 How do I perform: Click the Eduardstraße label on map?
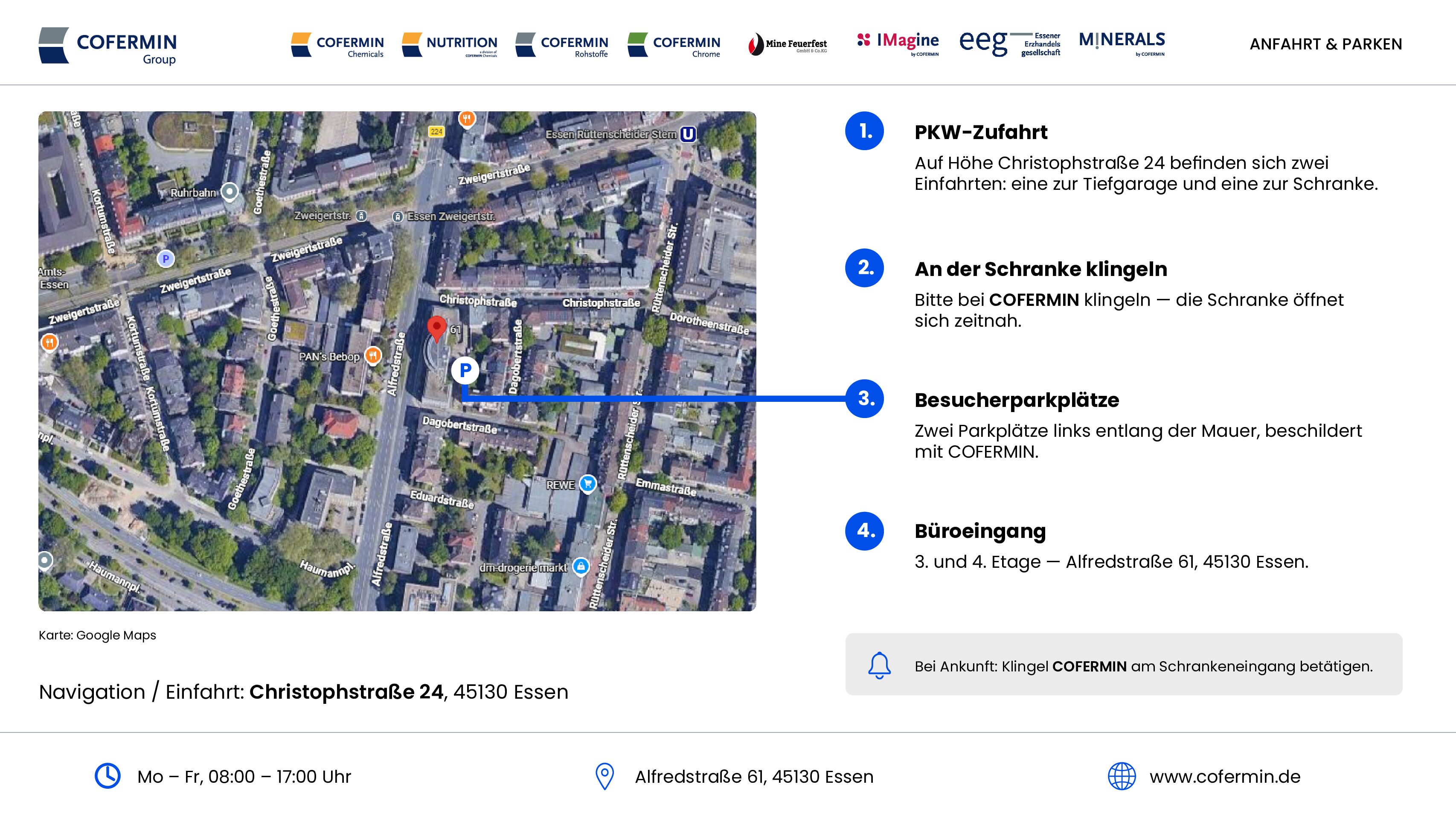coord(442,500)
